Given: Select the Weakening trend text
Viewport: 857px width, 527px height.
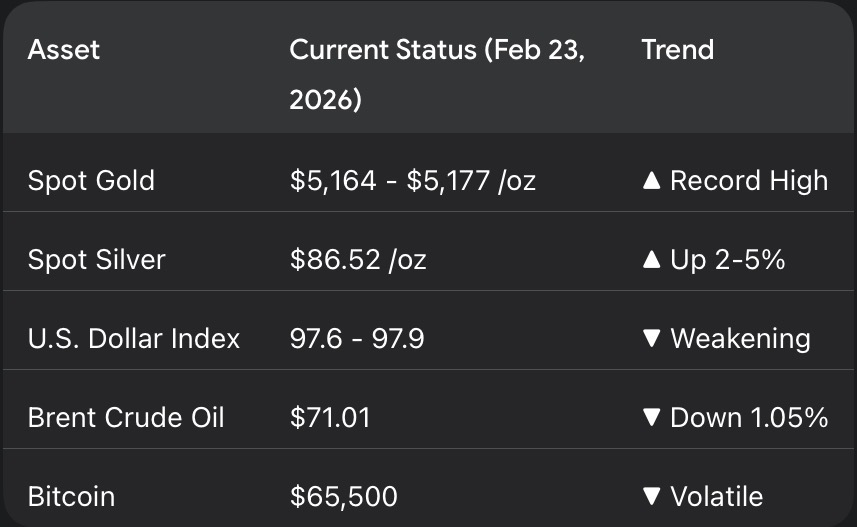Looking at the screenshot, I should click(740, 339).
